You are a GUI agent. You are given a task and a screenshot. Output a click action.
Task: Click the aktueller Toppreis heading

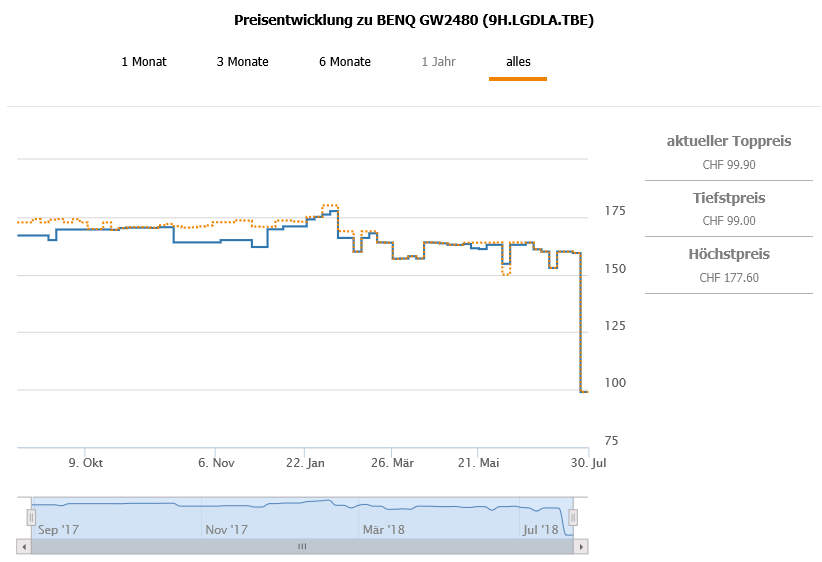729,141
